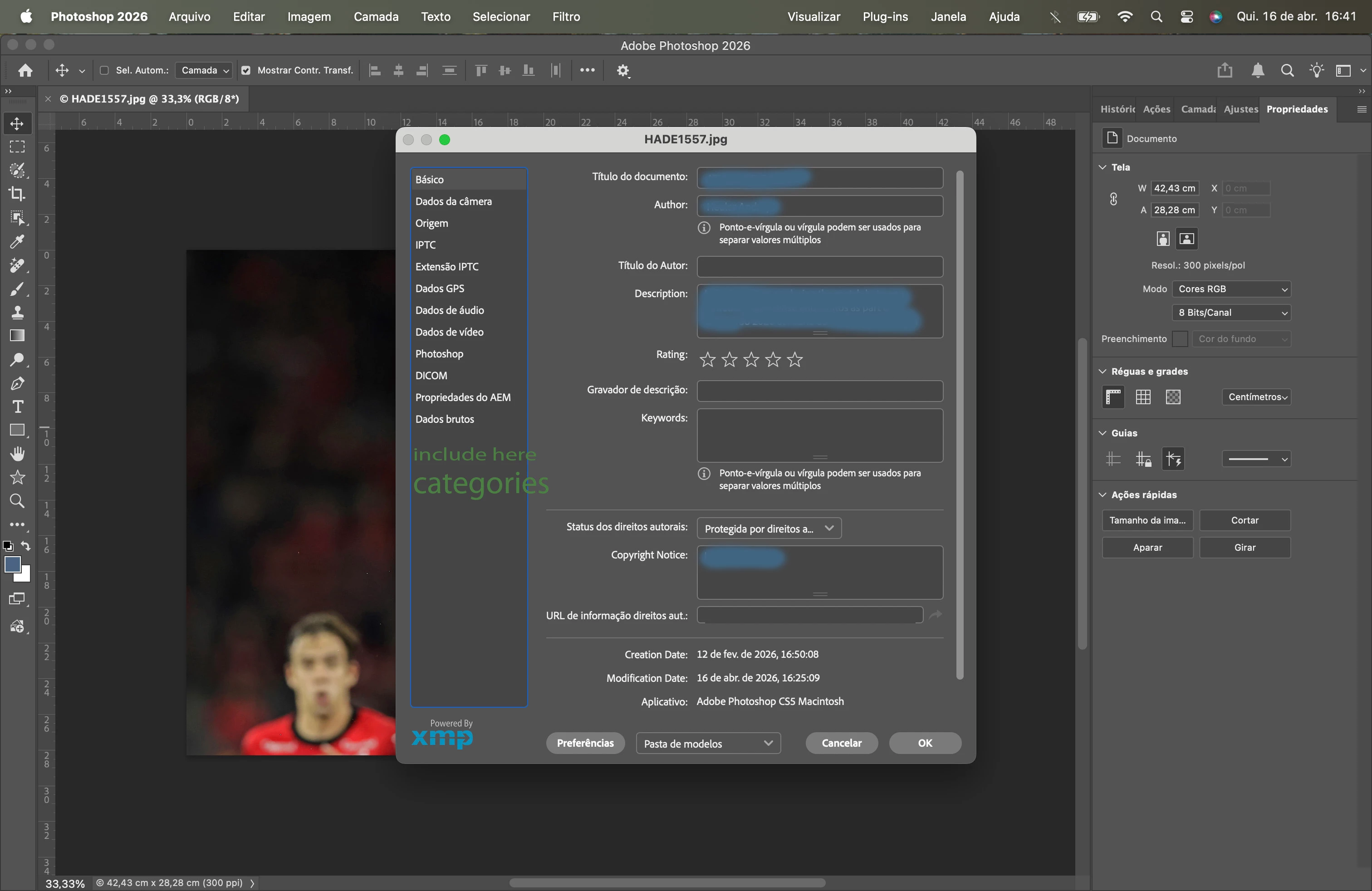Switch to the Dados da câmera category
Image resolution: width=1372 pixels, height=891 pixels.
pos(453,201)
